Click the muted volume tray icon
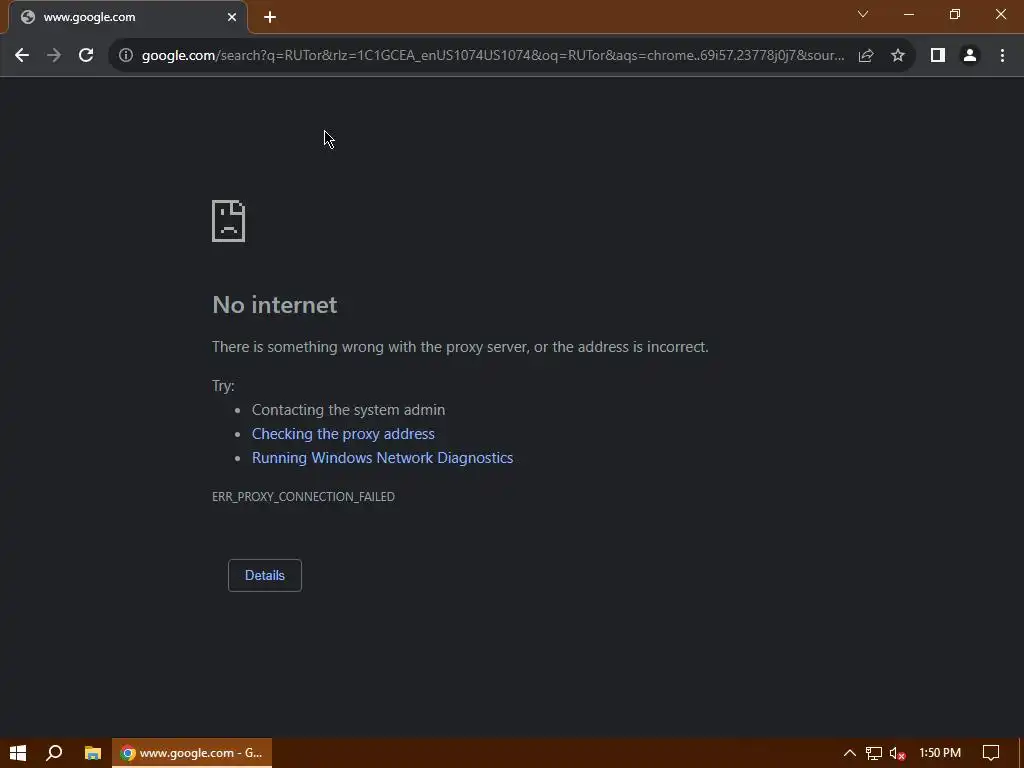The image size is (1024, 768). (897, 753)
